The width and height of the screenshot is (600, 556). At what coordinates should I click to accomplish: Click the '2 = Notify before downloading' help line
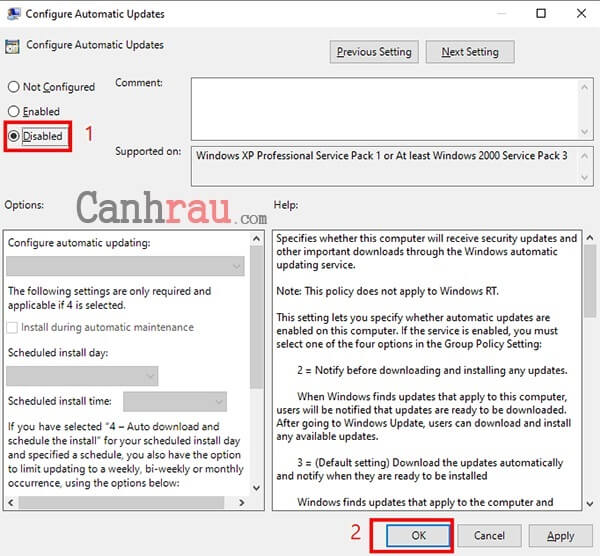[x=432, y=370]
